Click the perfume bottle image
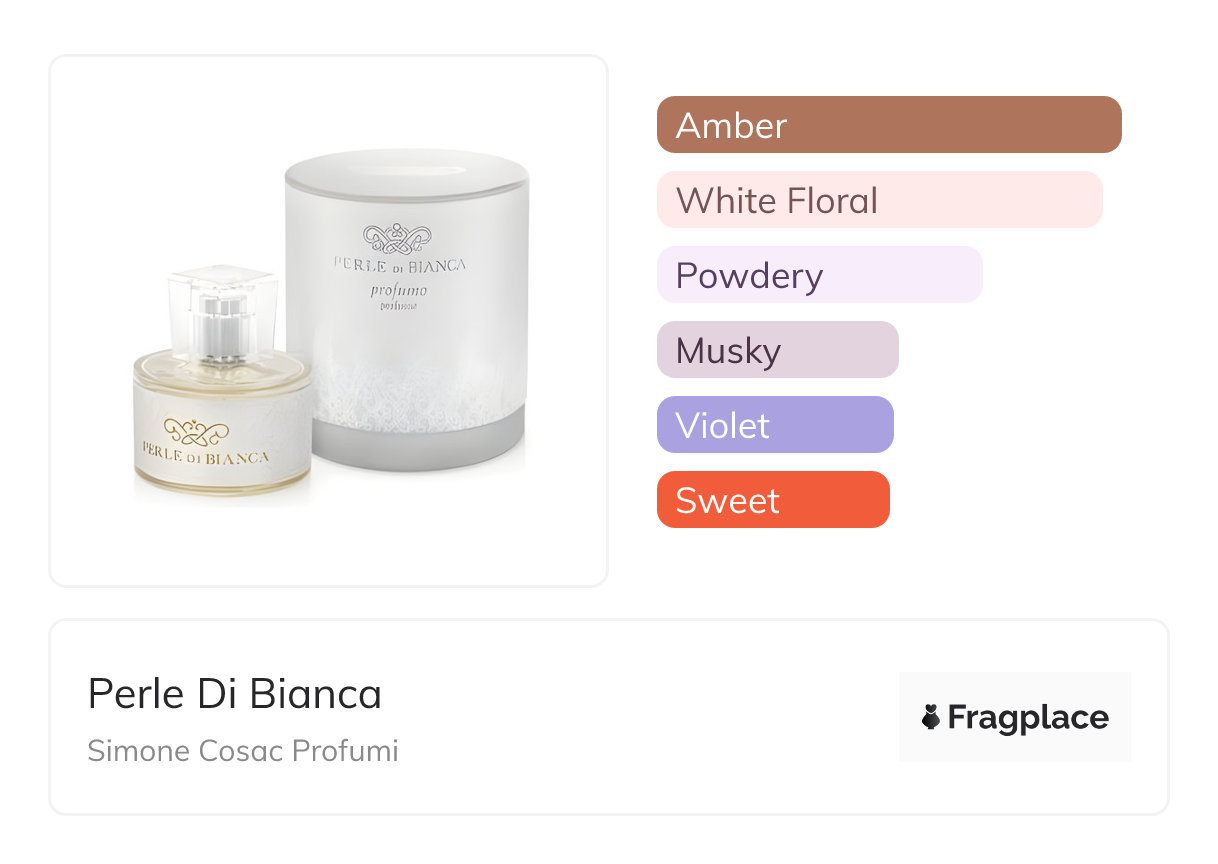This screenshot has width=1218, height=864. pyautogui.click(x=221, y=400)
